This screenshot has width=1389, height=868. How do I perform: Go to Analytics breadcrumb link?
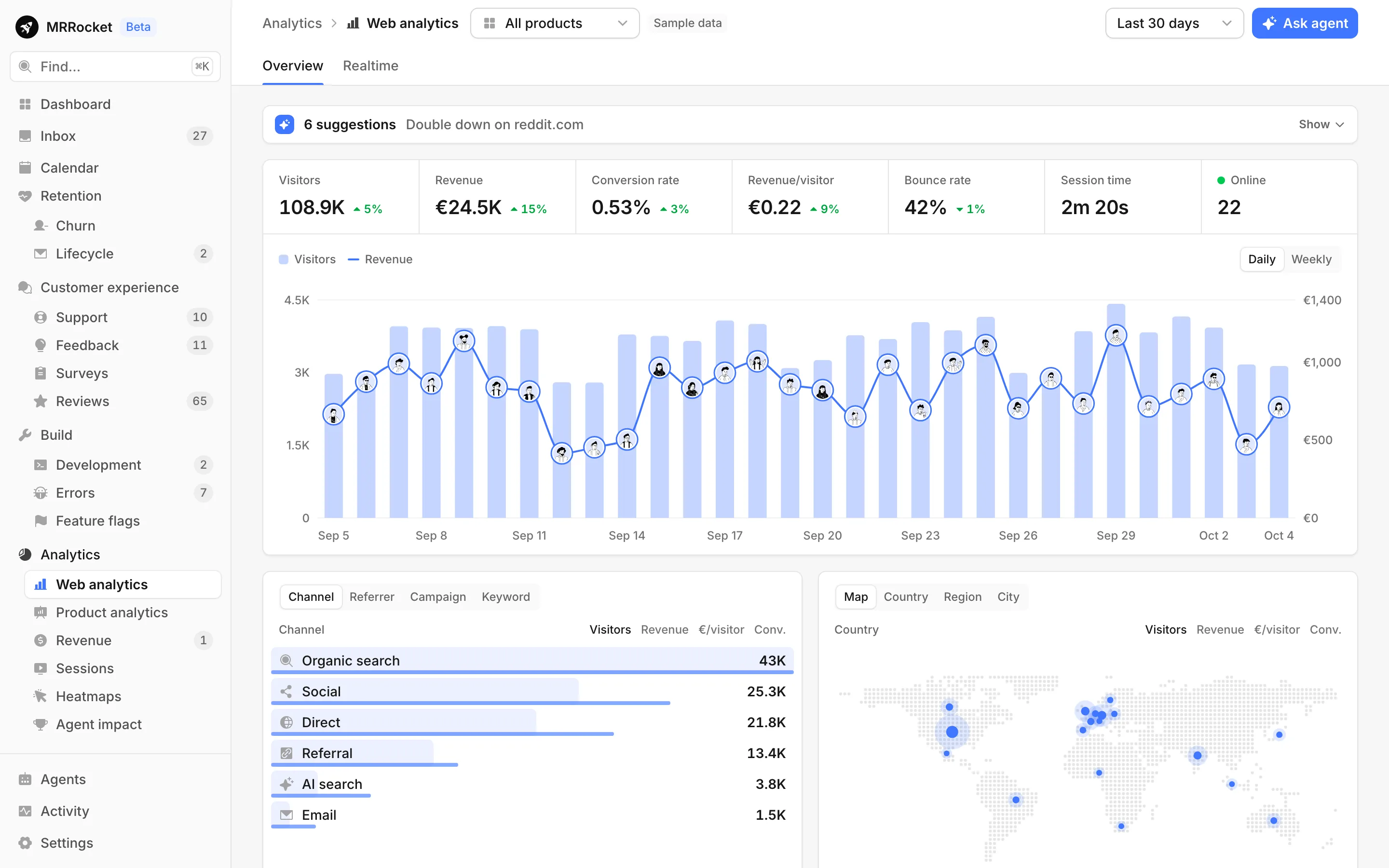coord(292,24)
